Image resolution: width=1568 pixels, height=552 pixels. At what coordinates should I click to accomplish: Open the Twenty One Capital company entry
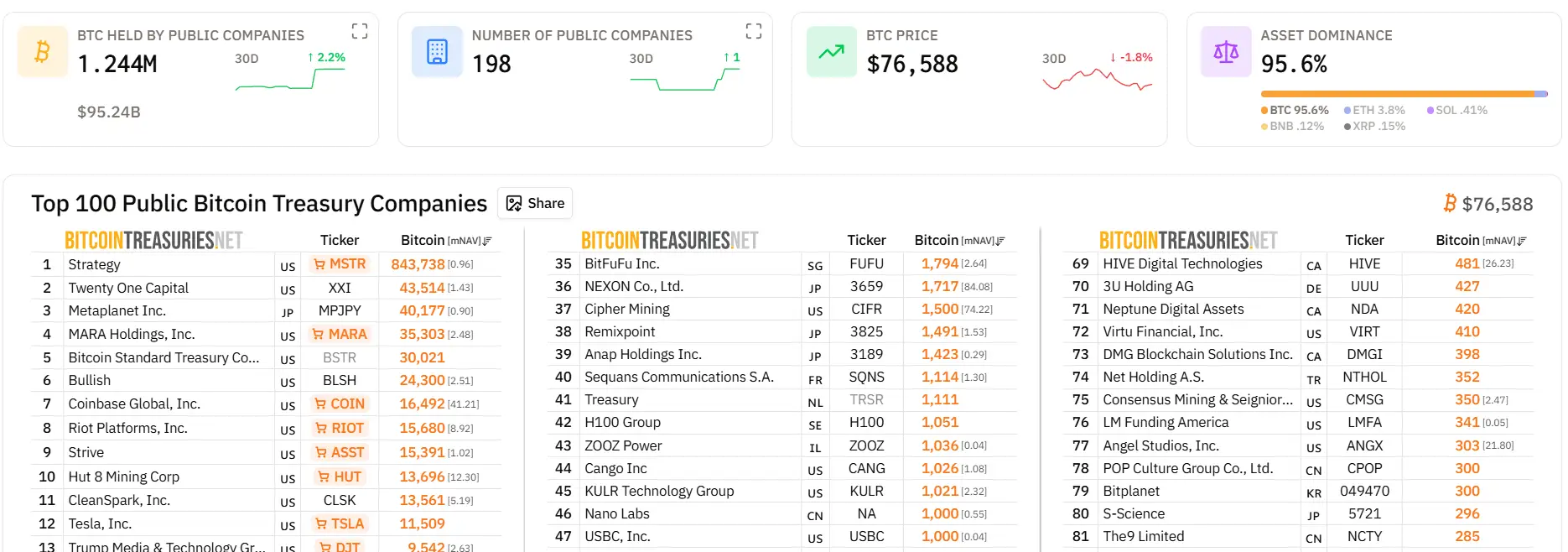[x=128, y=288]
